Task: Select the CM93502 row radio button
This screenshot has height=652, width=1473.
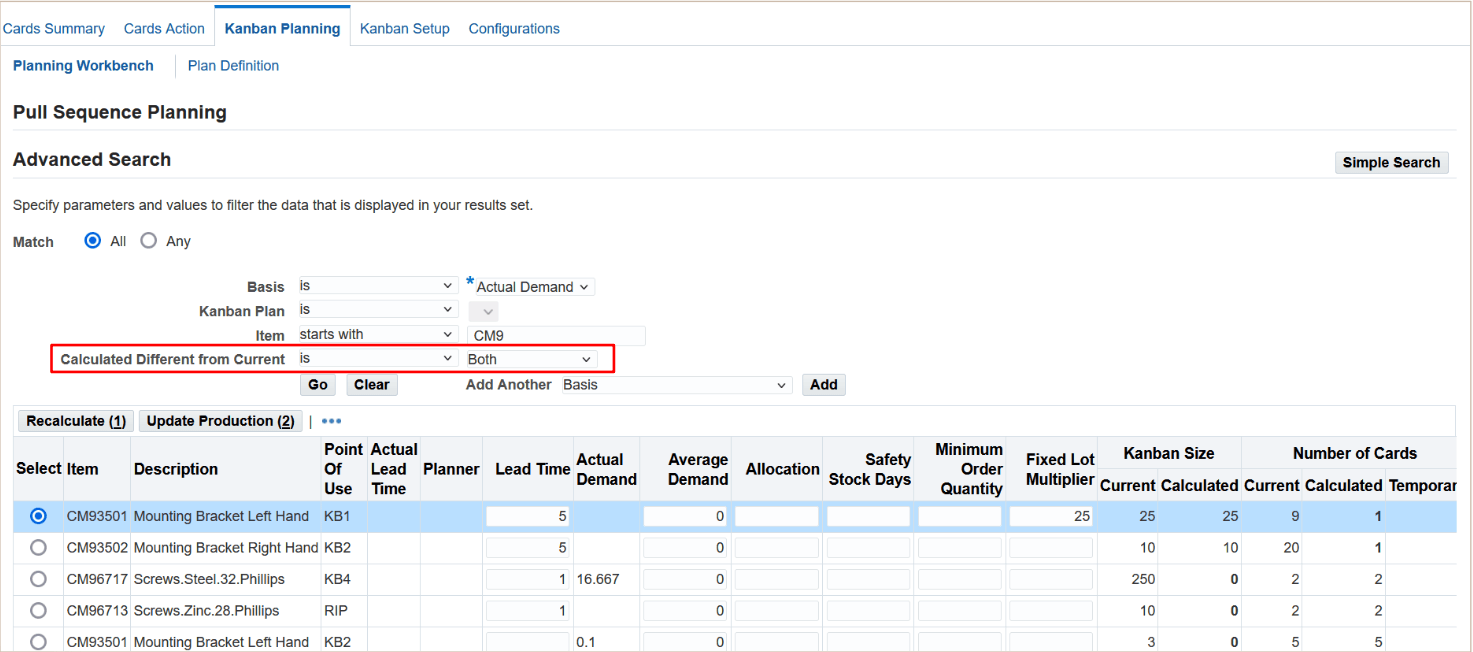Action: click(38, 548)
